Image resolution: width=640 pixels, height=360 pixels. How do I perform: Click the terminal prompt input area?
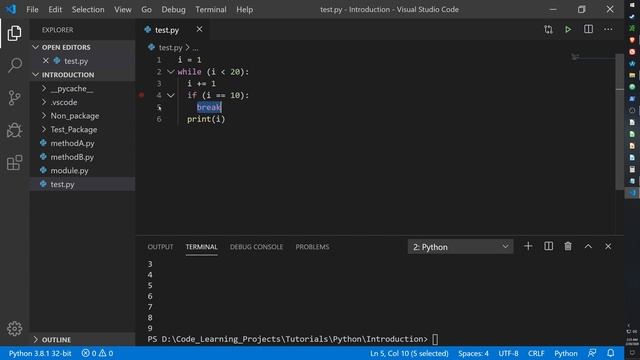pyautogui.click(x=435, y=339)
